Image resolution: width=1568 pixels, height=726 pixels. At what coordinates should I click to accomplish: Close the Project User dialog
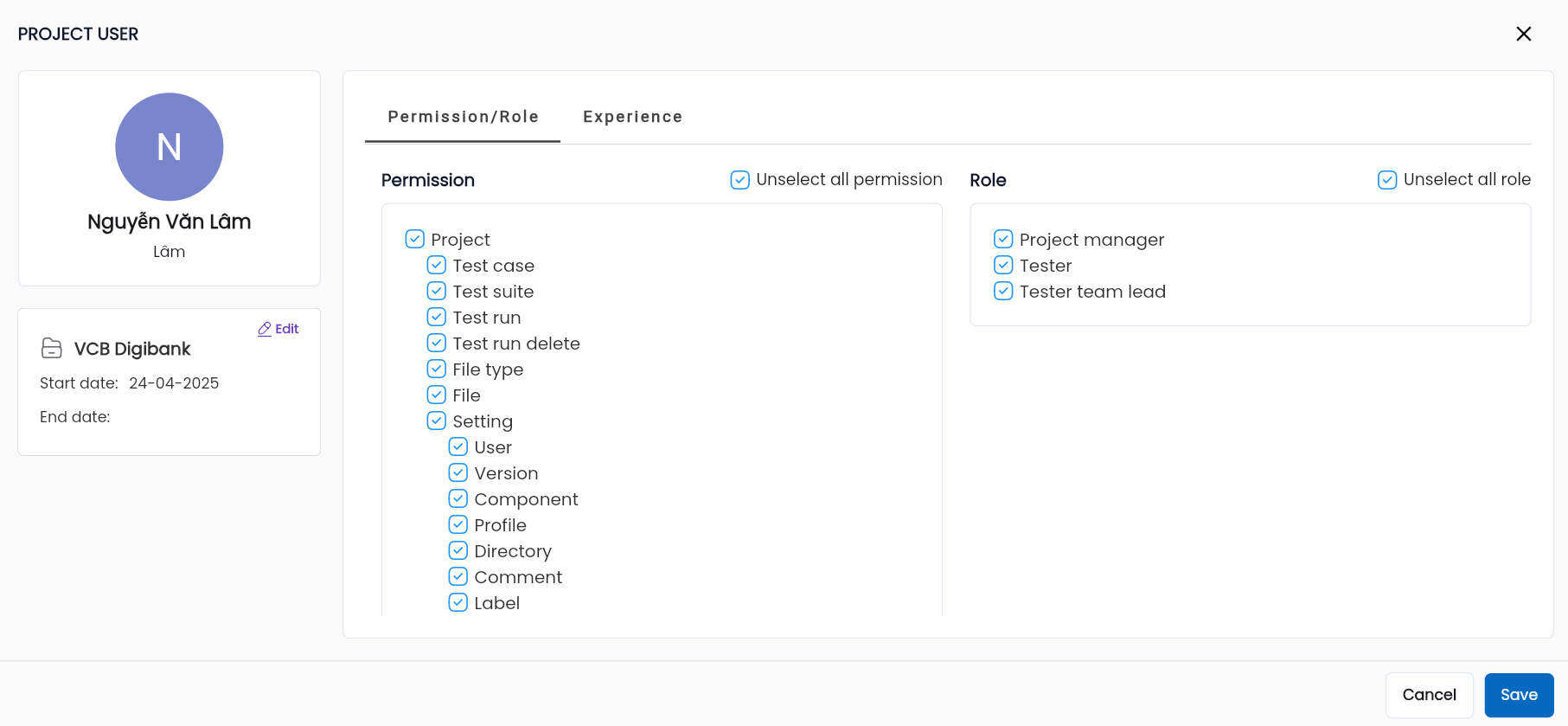1524,34
